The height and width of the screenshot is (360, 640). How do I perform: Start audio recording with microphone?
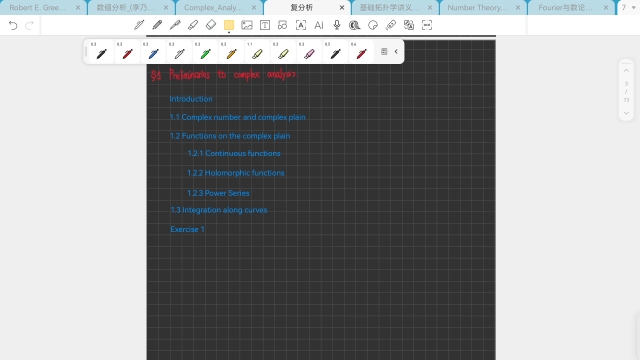pos(337,25)
